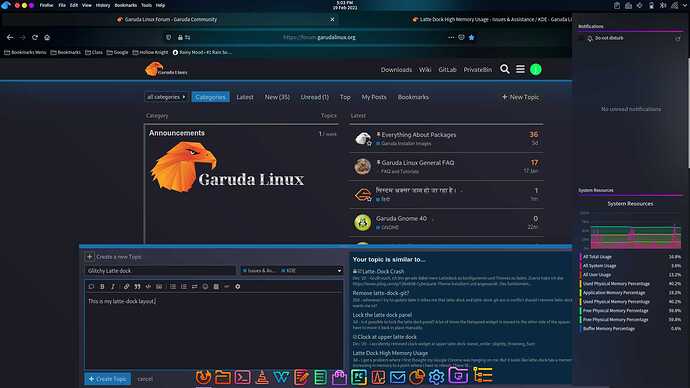
Task: Click the Garuda Linux forum logo
Action: 166,70
